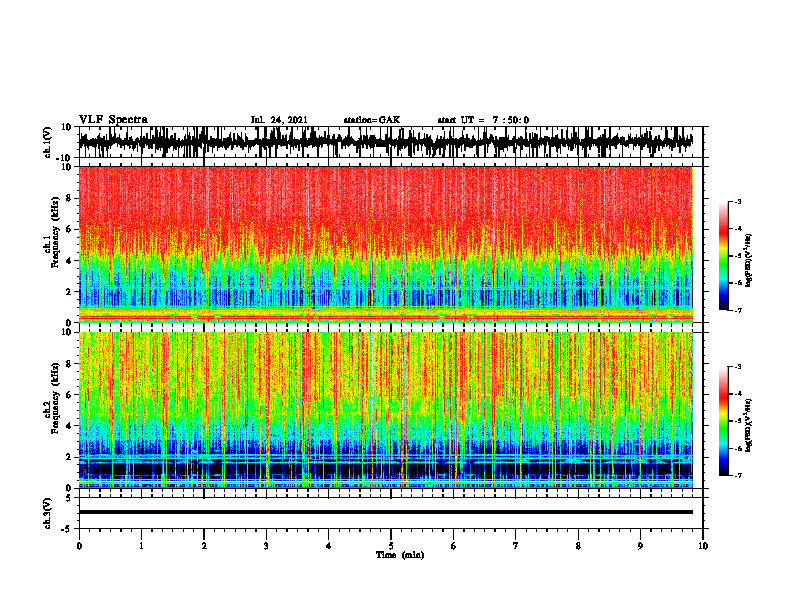Click the ch.1 spectrogram panel
This screenshot has width=792, height=612.
coord(386,244)
